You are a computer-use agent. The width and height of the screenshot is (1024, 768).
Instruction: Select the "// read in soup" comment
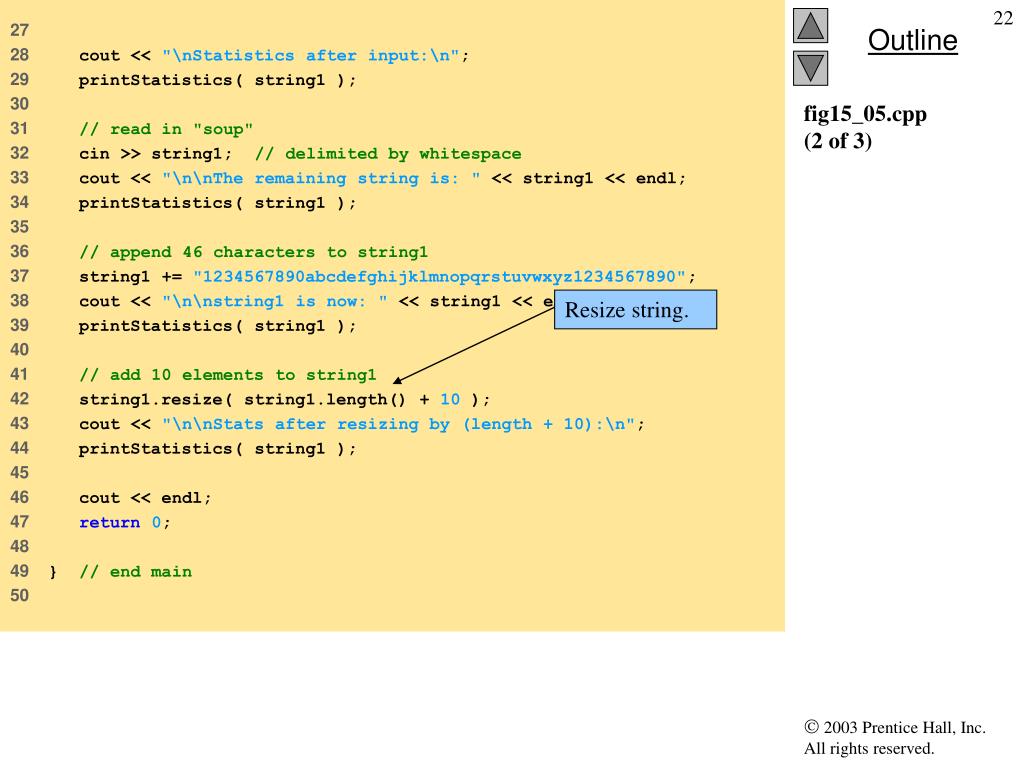[166, 129]
